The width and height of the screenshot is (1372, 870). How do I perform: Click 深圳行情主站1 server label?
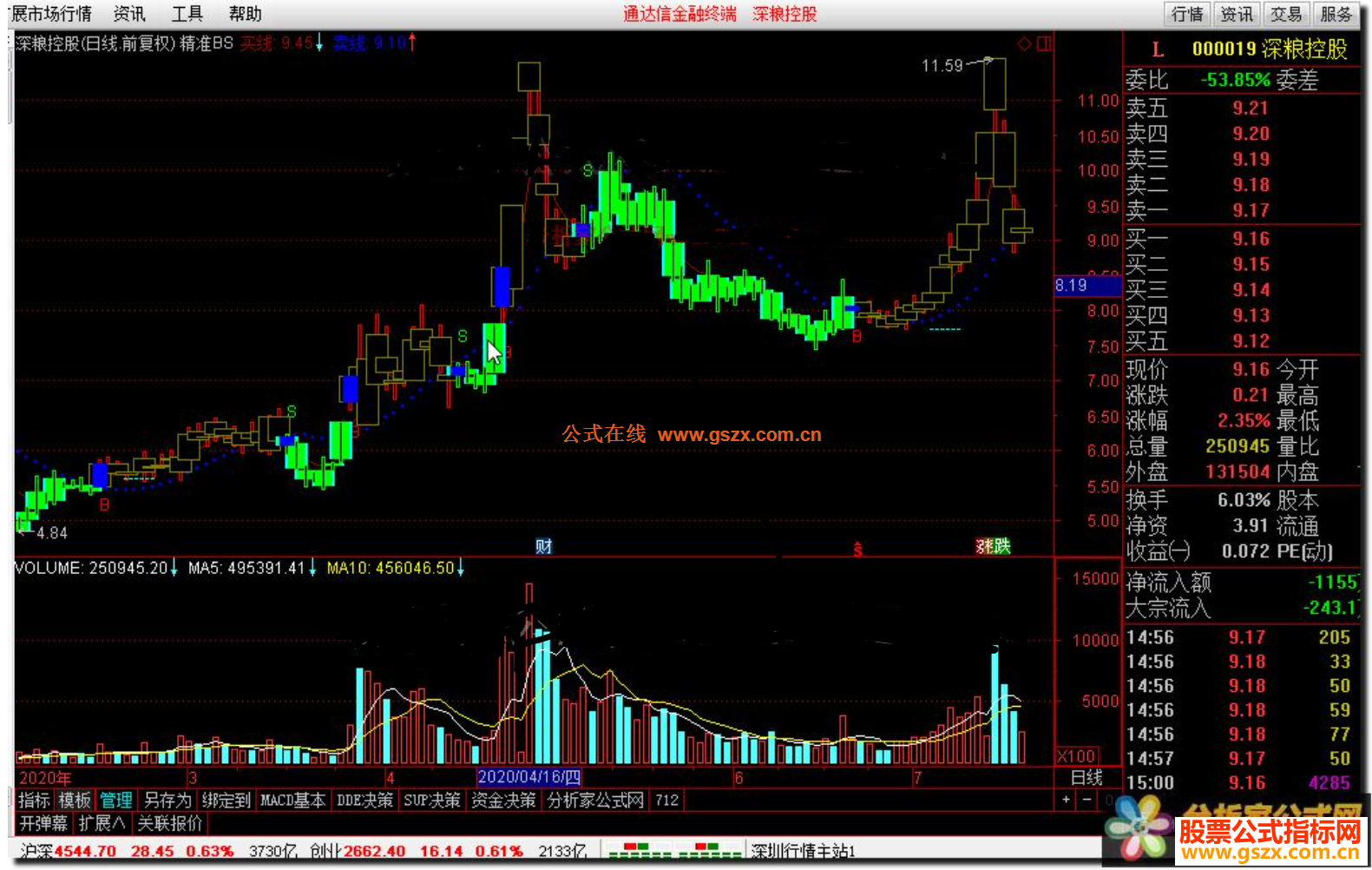point(804,851)
